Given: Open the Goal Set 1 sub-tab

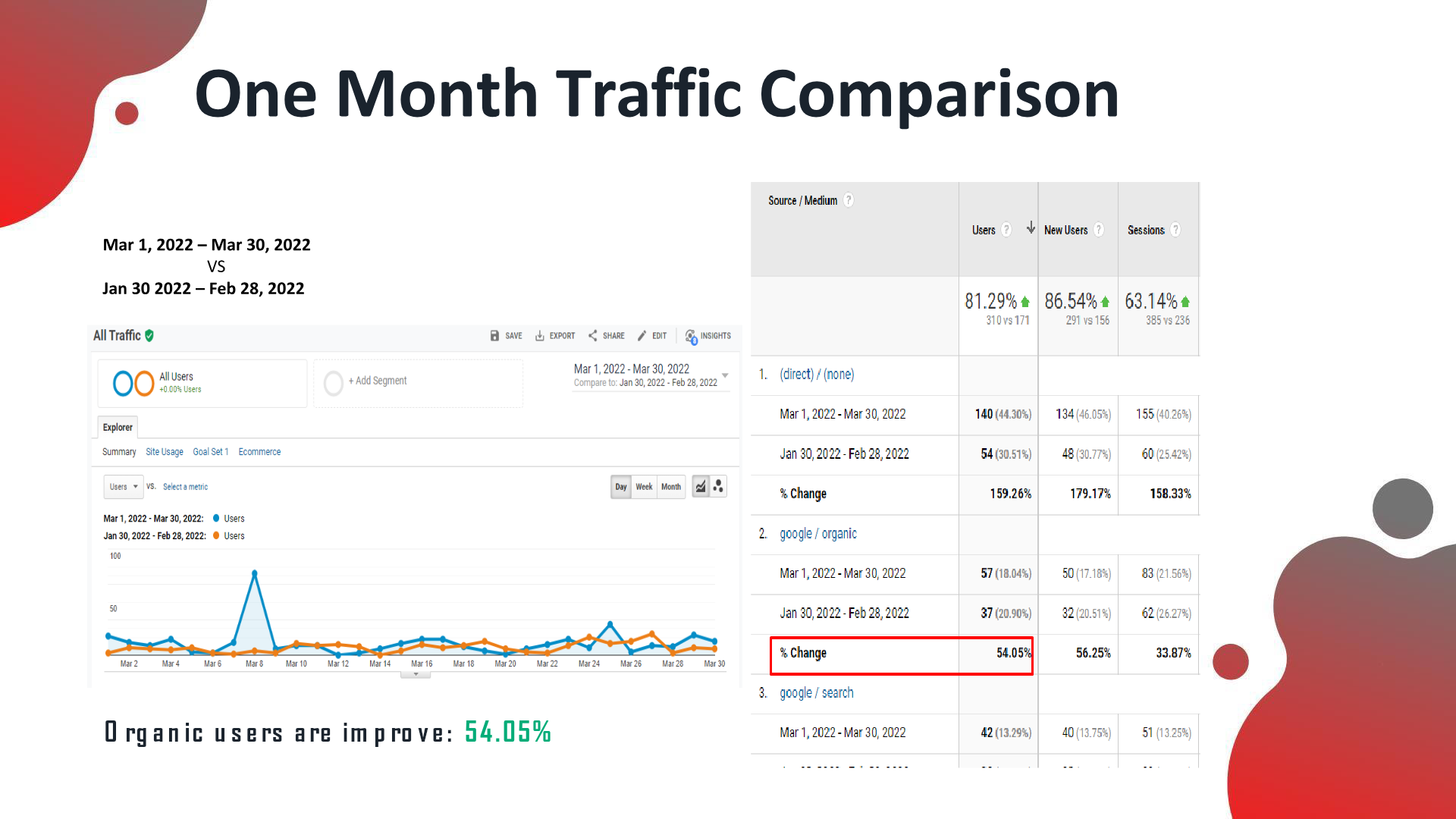Looking at the screenshot, I should tap(211, 452).
